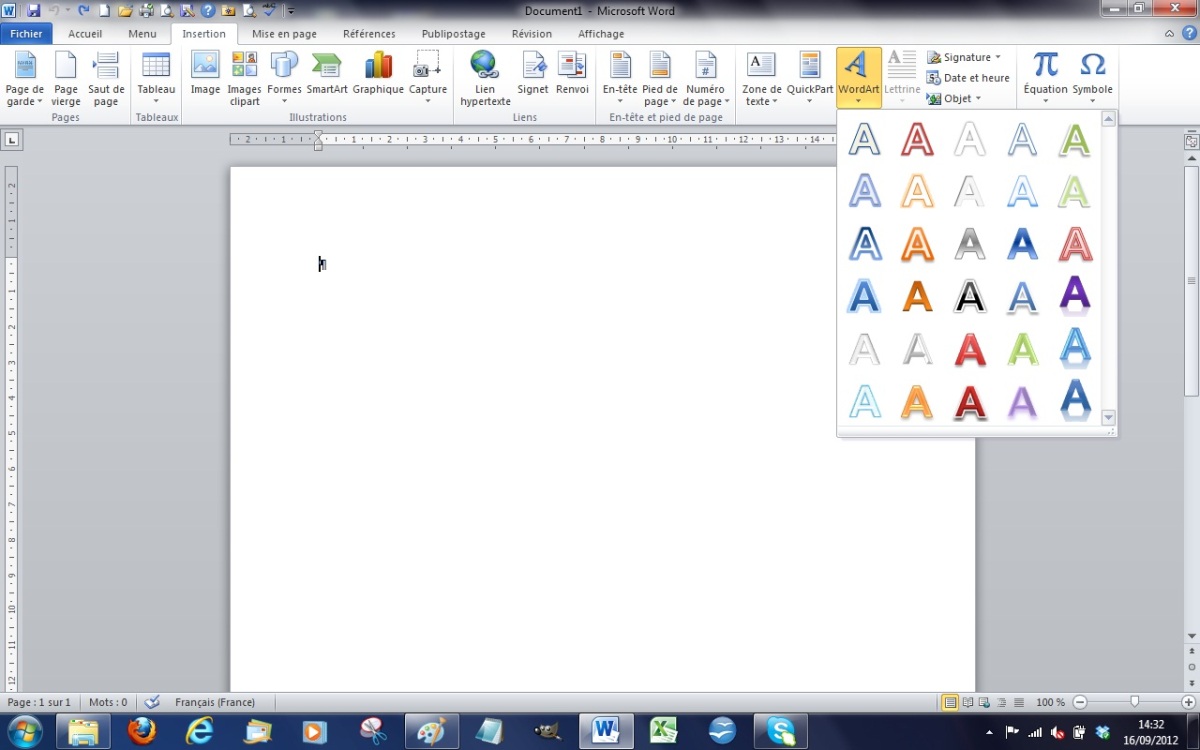The image size is (1200, 750).
Task: Open the Symbole dropdown
Action: [1093, 79]
